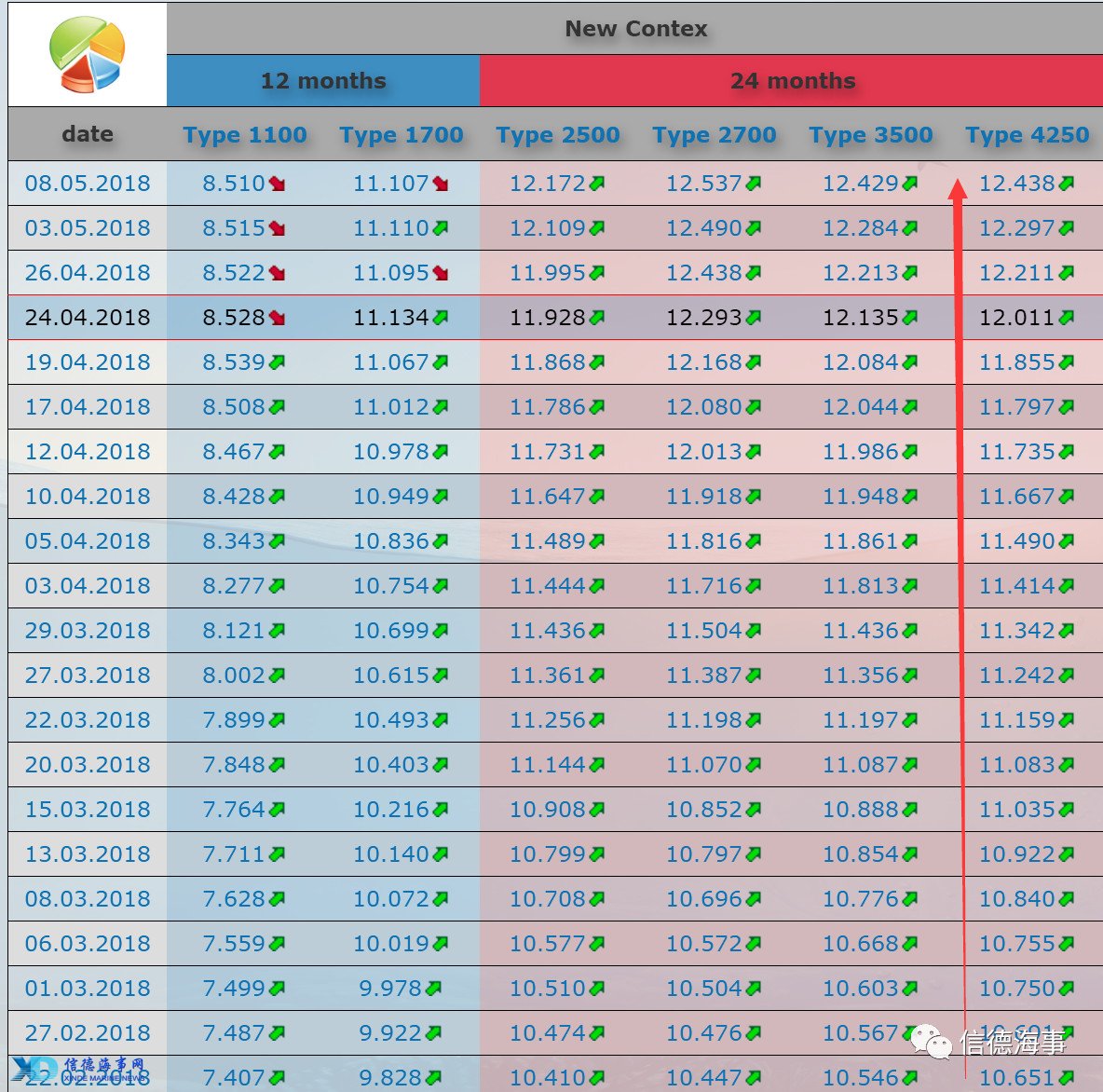Click the New Contex table header
The width and height of the screenshot is (1103, 1092).
click(x=636, y=28)
